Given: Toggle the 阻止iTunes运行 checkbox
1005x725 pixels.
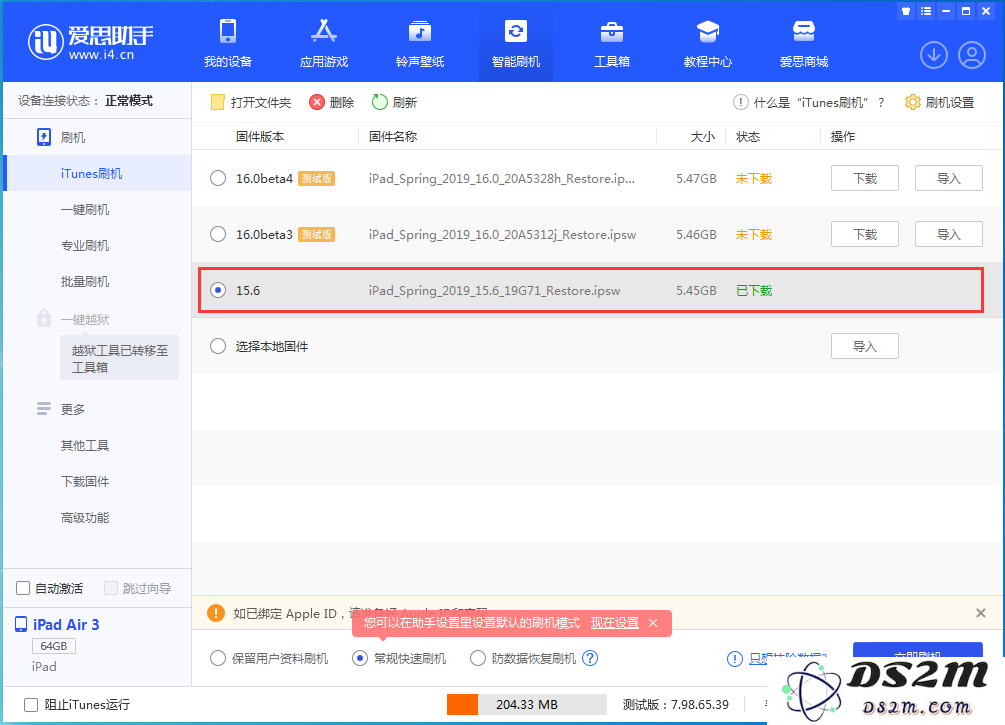Looking at the screenshot, I should (x=31, y=704).
